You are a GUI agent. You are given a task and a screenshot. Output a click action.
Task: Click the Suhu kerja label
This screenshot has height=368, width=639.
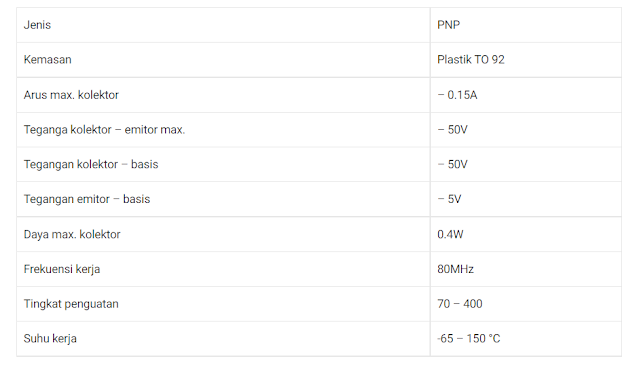pos(50,339)
